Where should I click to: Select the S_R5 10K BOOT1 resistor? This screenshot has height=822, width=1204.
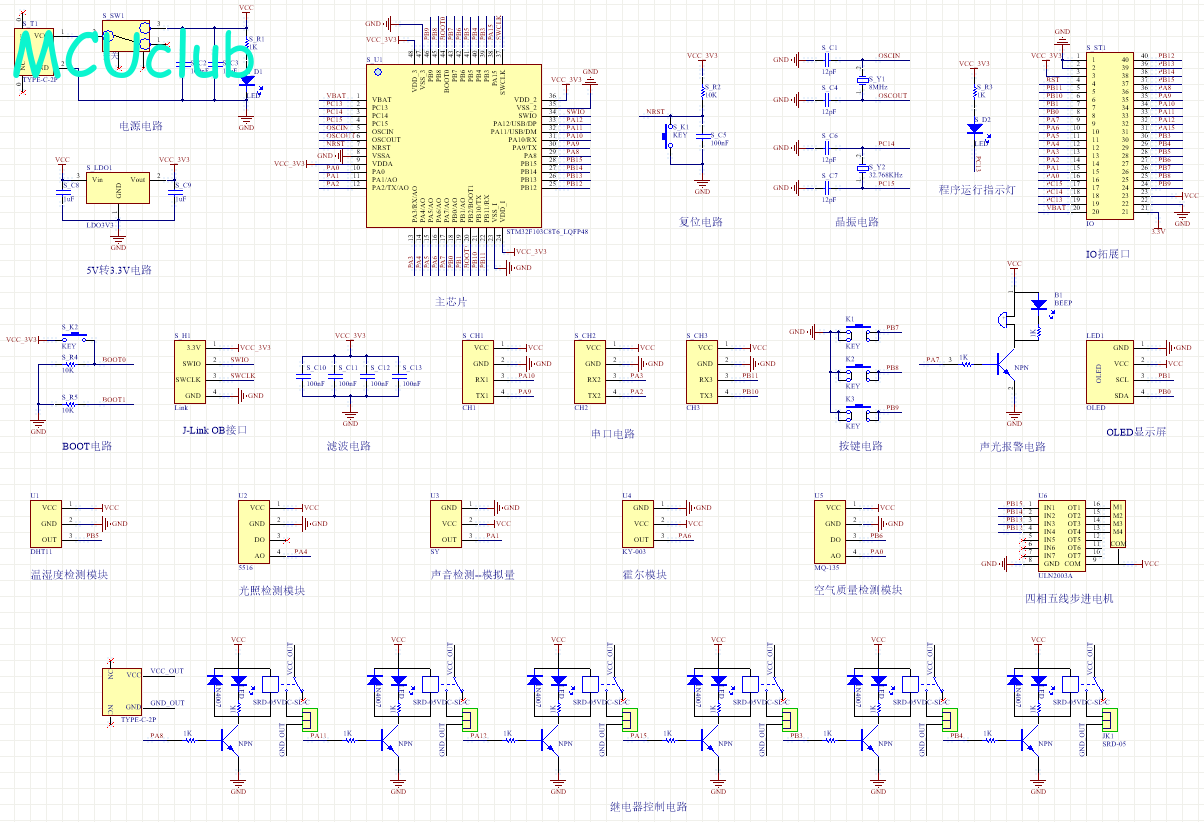click(x=68, y=404)
